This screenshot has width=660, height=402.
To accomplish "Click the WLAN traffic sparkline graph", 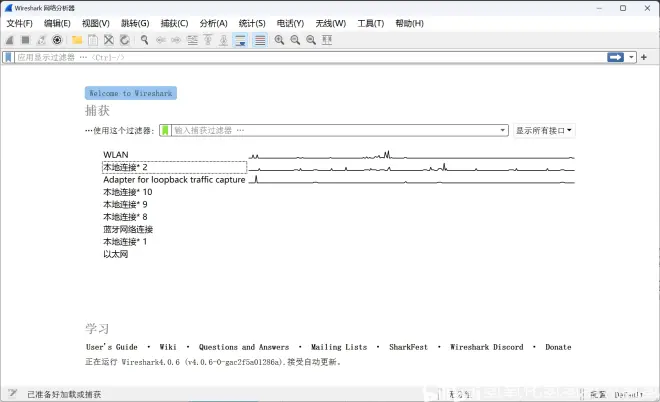I will [411, 155].
